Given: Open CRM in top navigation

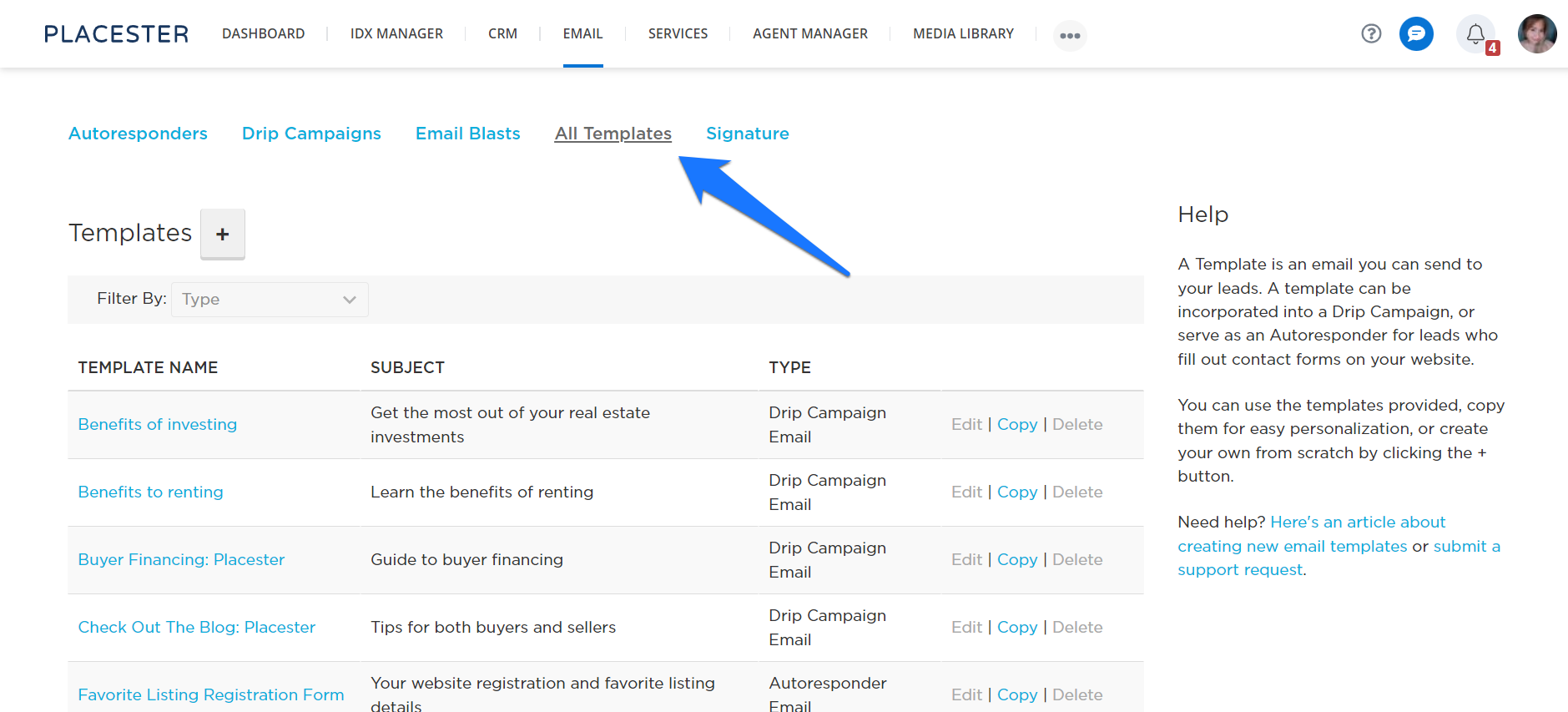Looking at the screenshot, I should point(502,33).
